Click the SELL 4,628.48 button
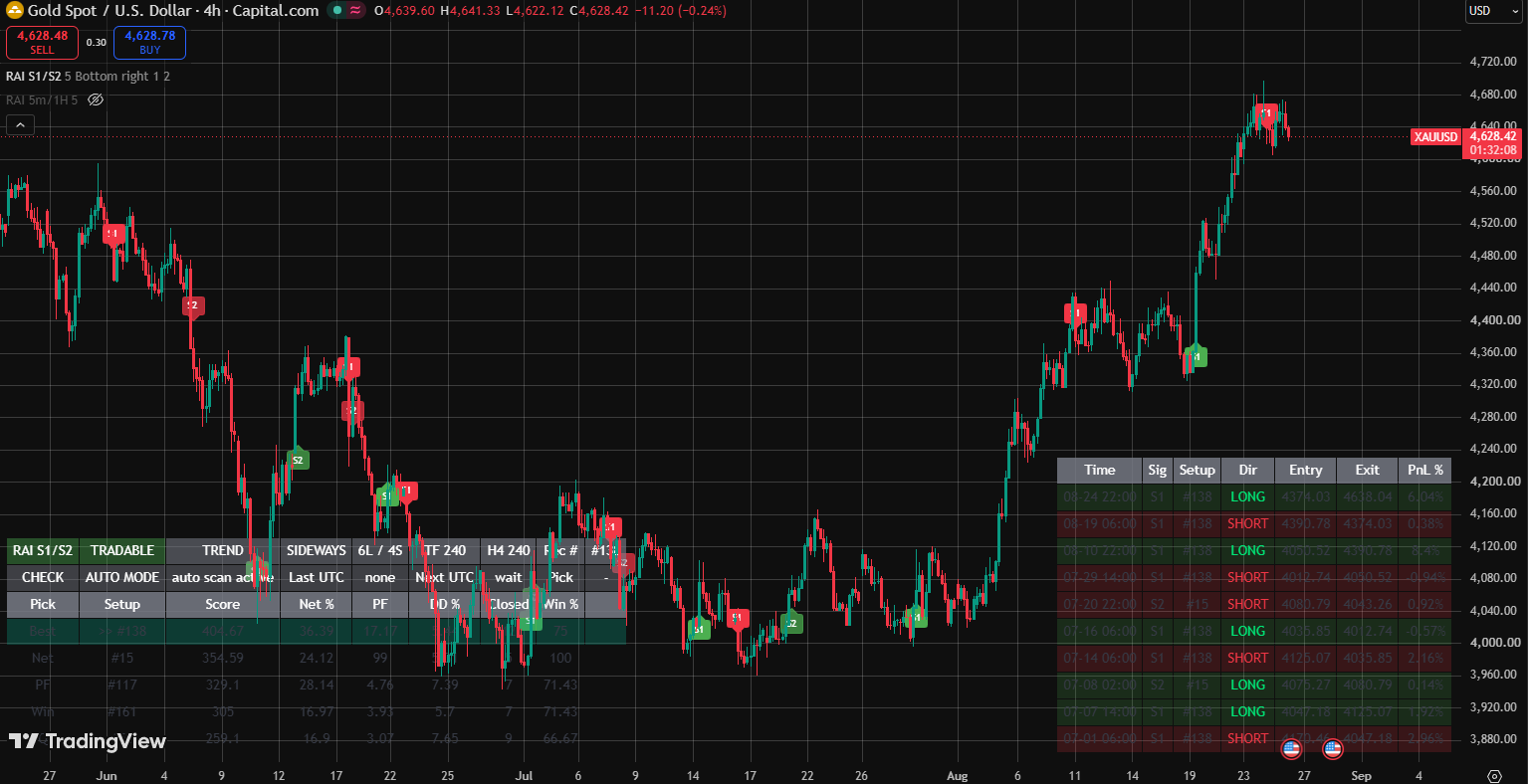 point(42,42)
